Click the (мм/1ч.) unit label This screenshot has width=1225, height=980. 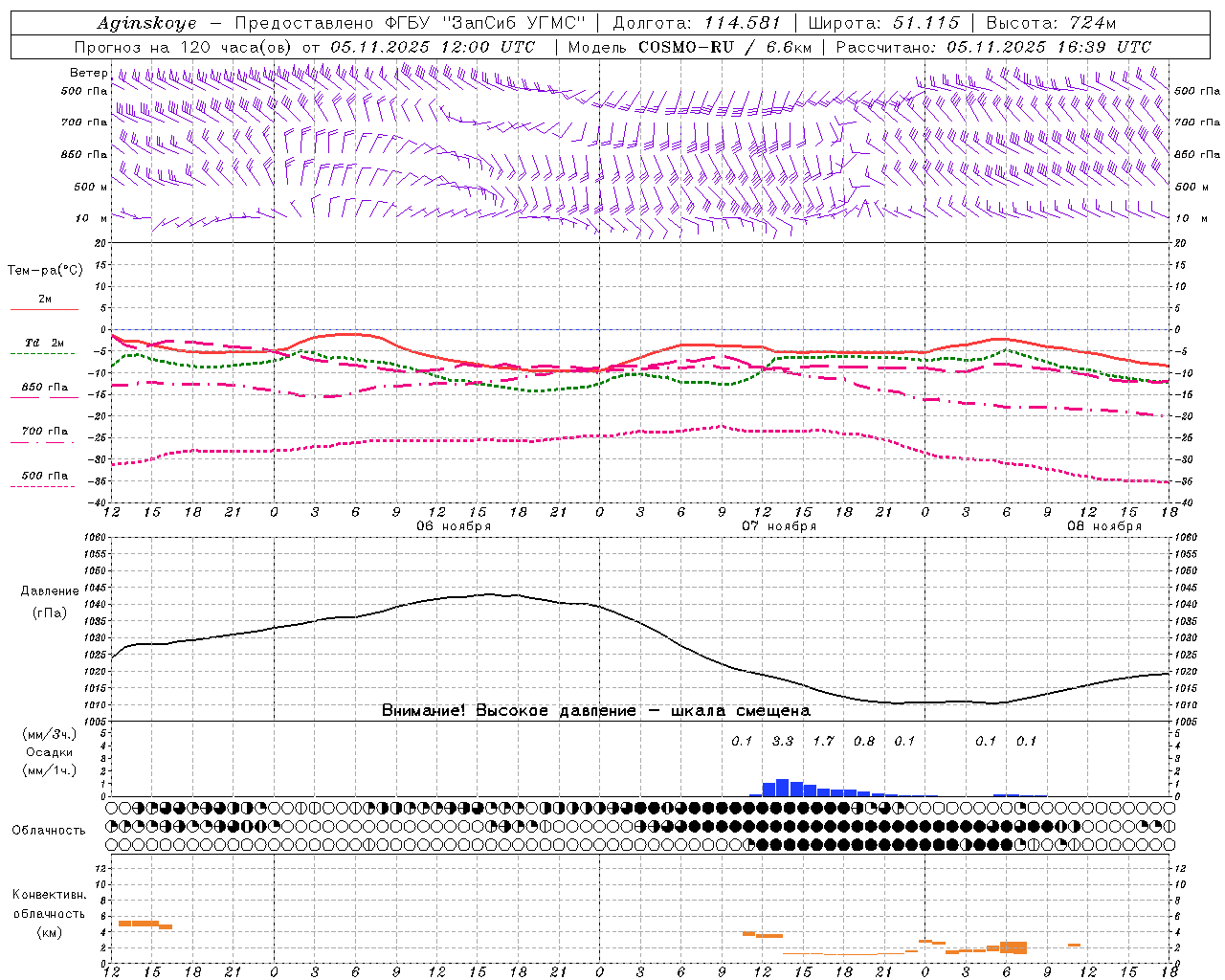coord(49,770)
